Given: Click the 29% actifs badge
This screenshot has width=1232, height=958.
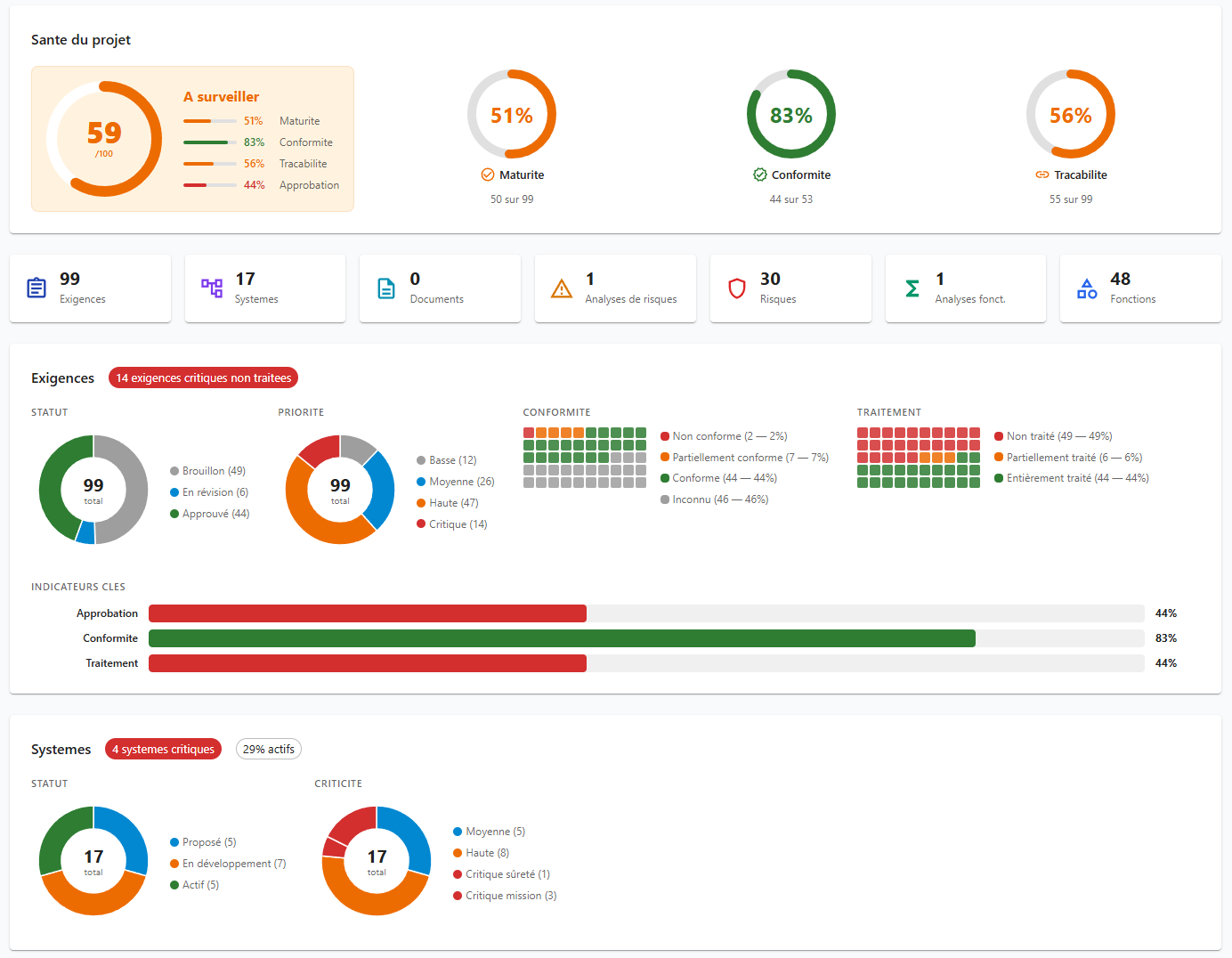Looking at the screenshot, I should 268,749.
